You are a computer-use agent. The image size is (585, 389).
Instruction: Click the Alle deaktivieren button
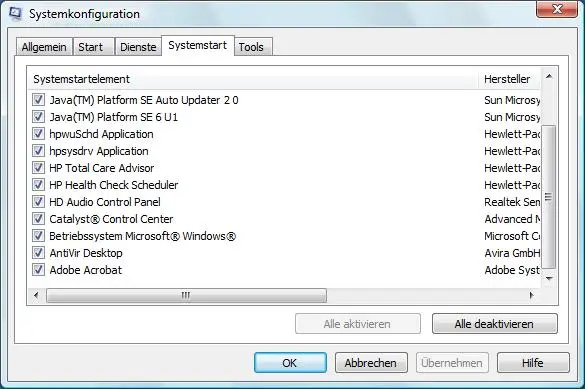494,324
